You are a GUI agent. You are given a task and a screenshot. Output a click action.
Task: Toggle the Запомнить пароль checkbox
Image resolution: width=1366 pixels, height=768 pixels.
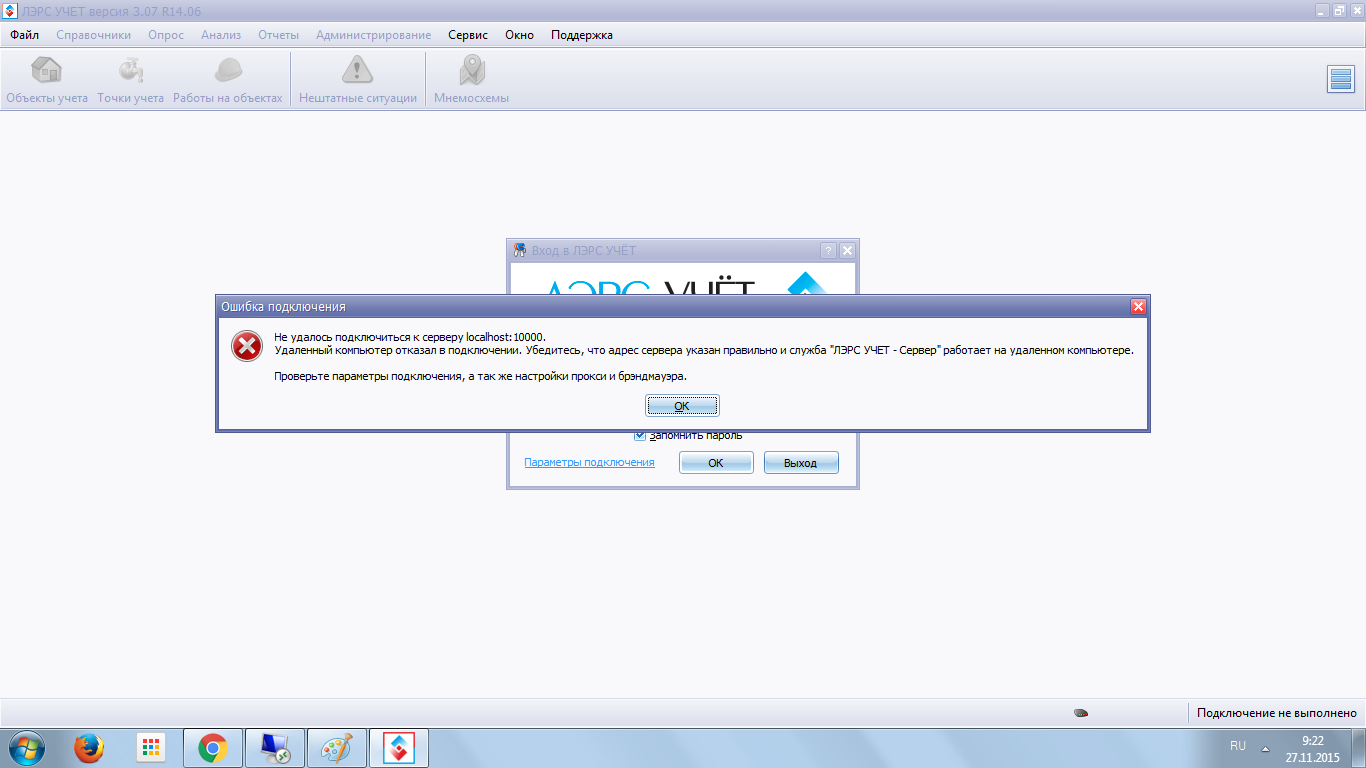pyautogui.click(x=641, y=435)
